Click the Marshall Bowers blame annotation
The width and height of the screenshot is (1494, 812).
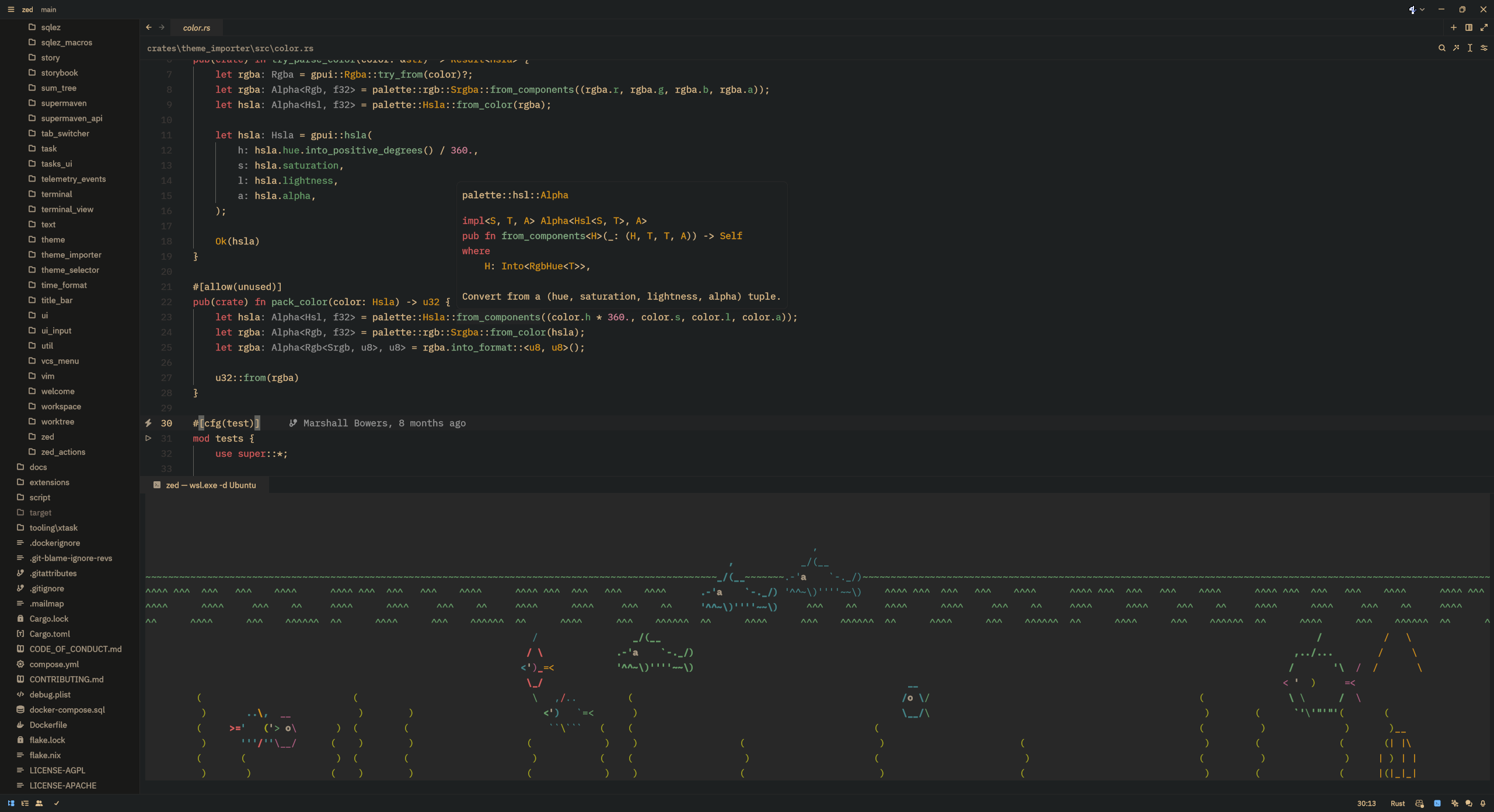coord(378,423)
